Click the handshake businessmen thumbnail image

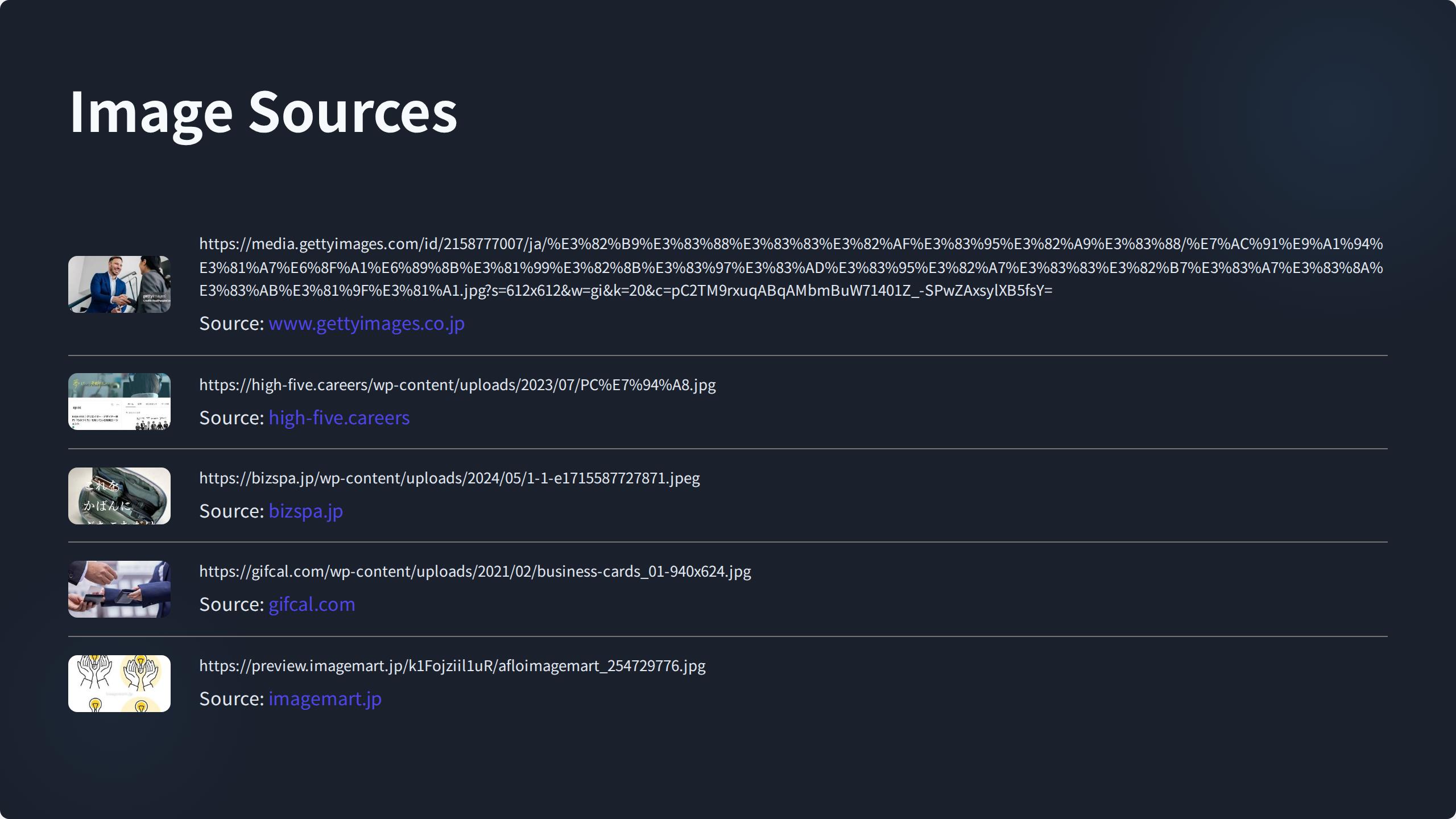119,284
